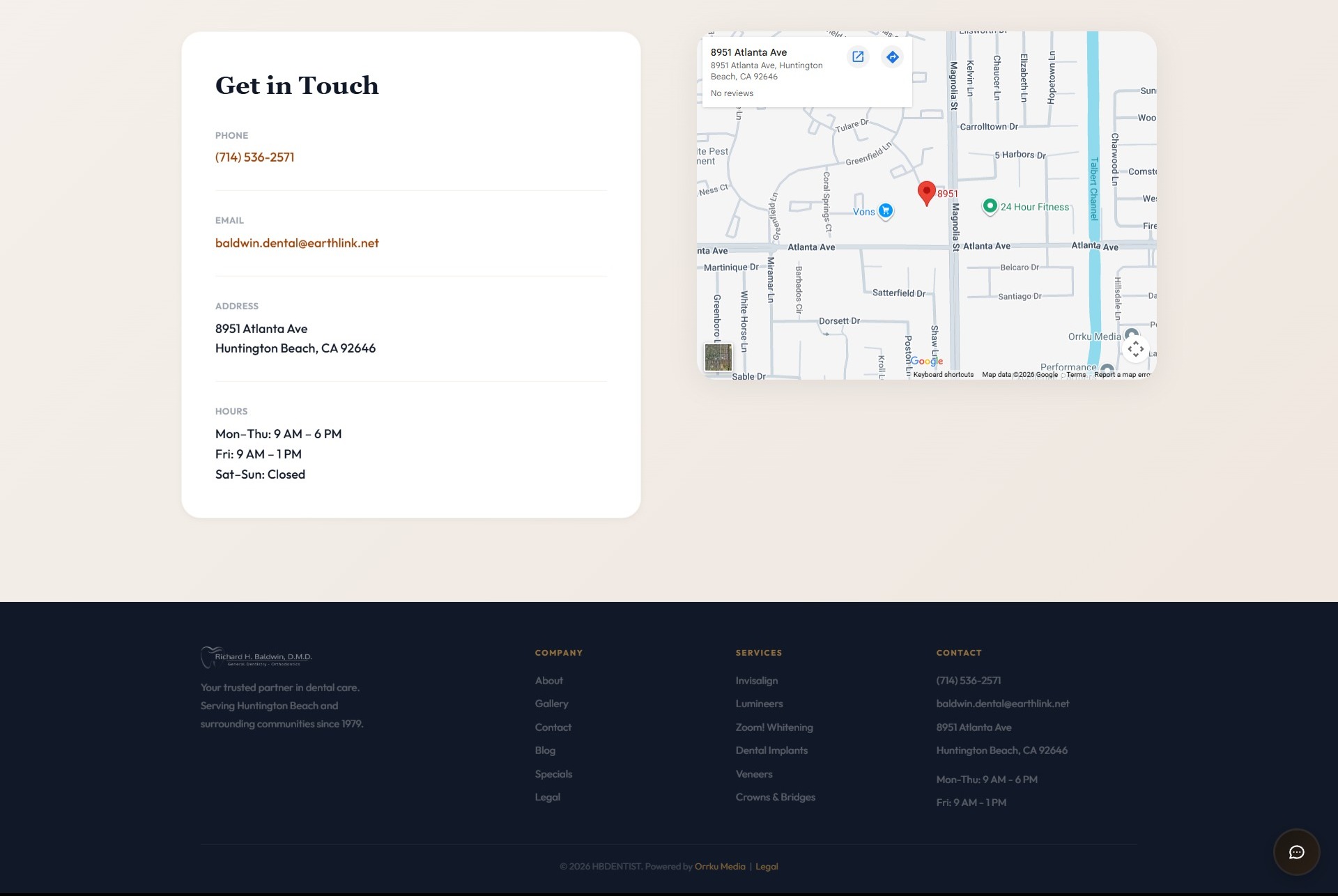Open the Keyboard shortcuts dialog
This screenshot has width=1338, height=896.
[943, 374]
